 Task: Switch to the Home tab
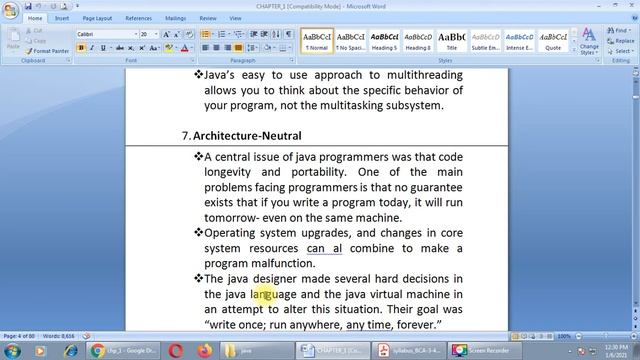pyautogui.click(x=35, y=18)
